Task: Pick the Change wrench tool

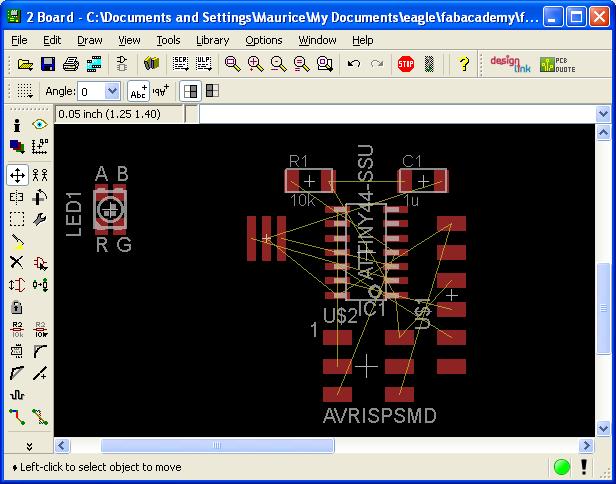Action: click(40, 219)
